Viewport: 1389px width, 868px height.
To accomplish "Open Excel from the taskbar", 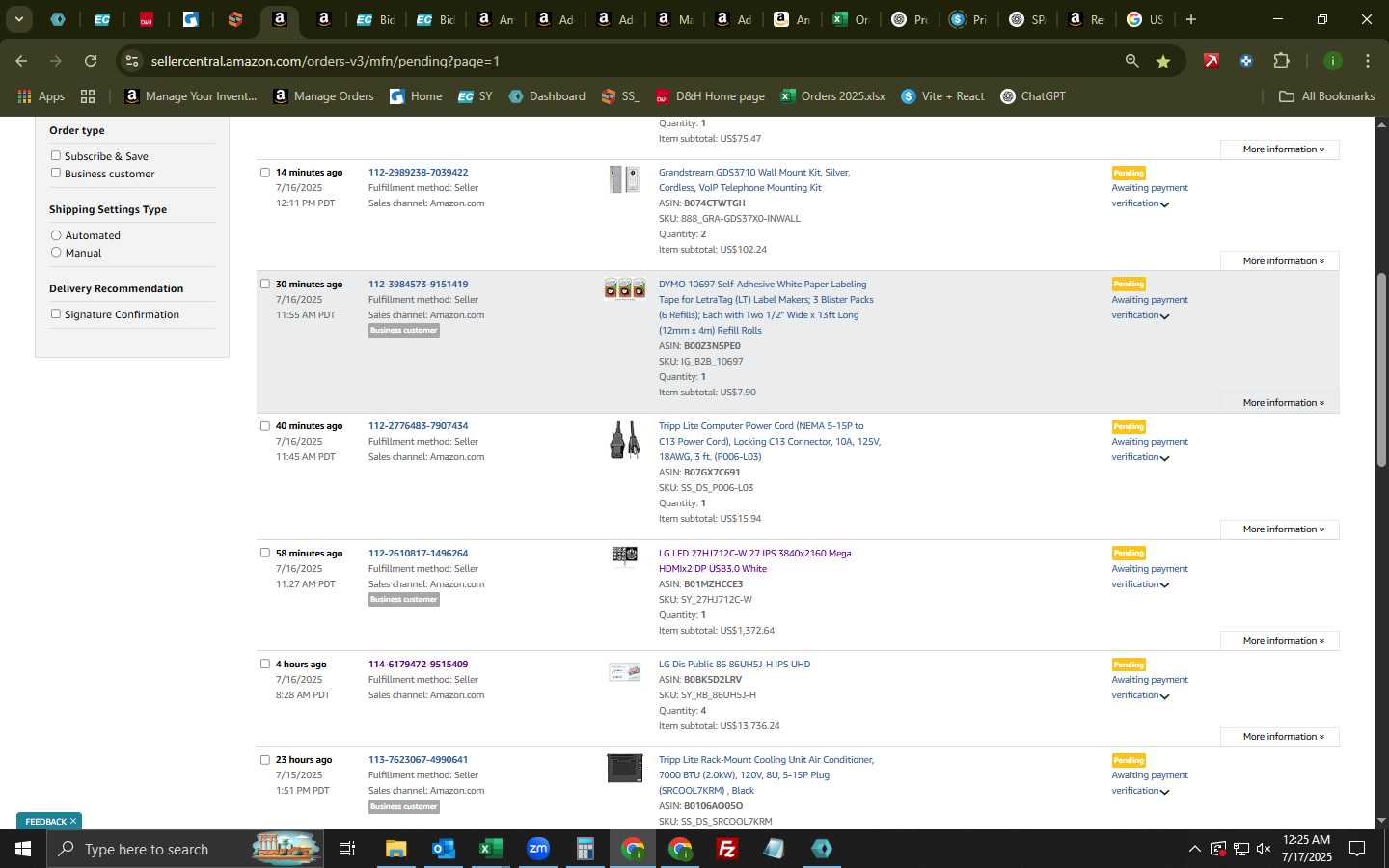I will (x=490, y=849).
